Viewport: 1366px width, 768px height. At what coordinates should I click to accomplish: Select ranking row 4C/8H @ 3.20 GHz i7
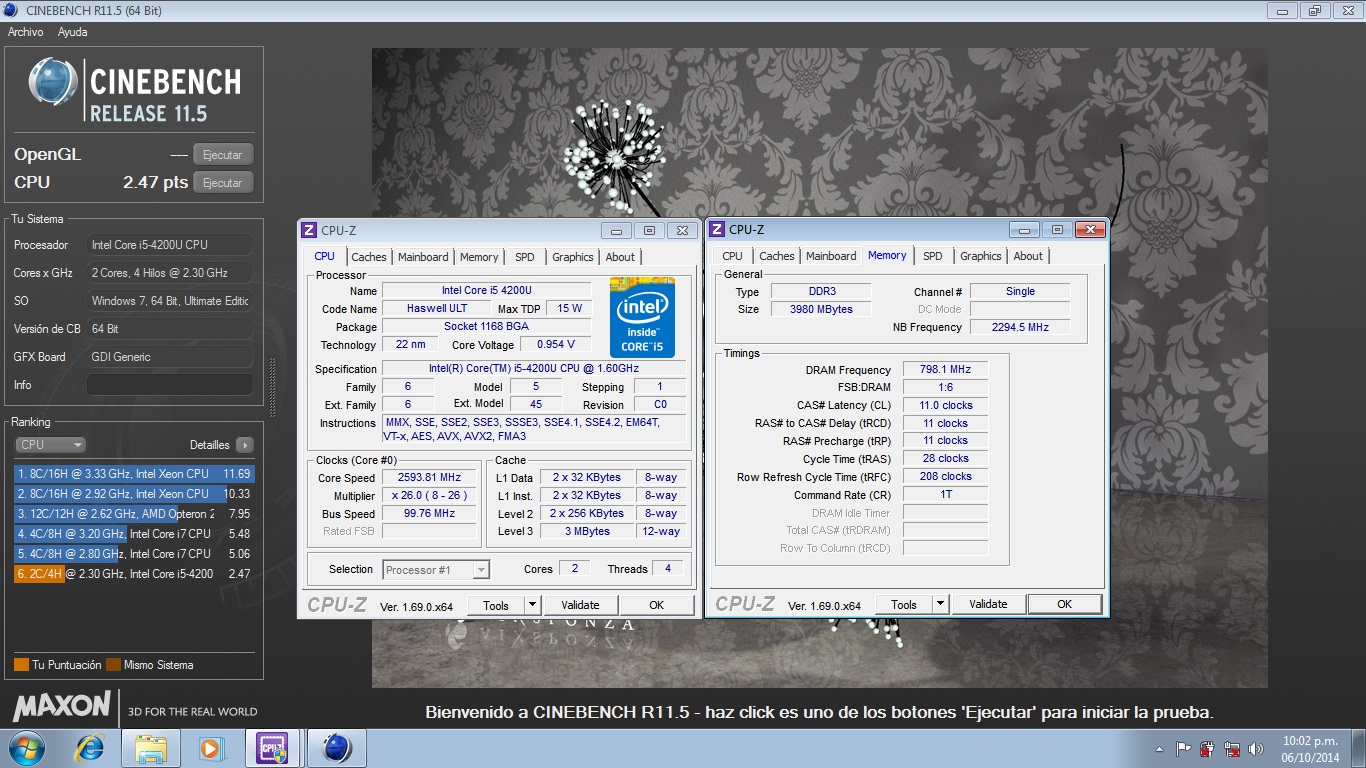(x=133, y=534)
